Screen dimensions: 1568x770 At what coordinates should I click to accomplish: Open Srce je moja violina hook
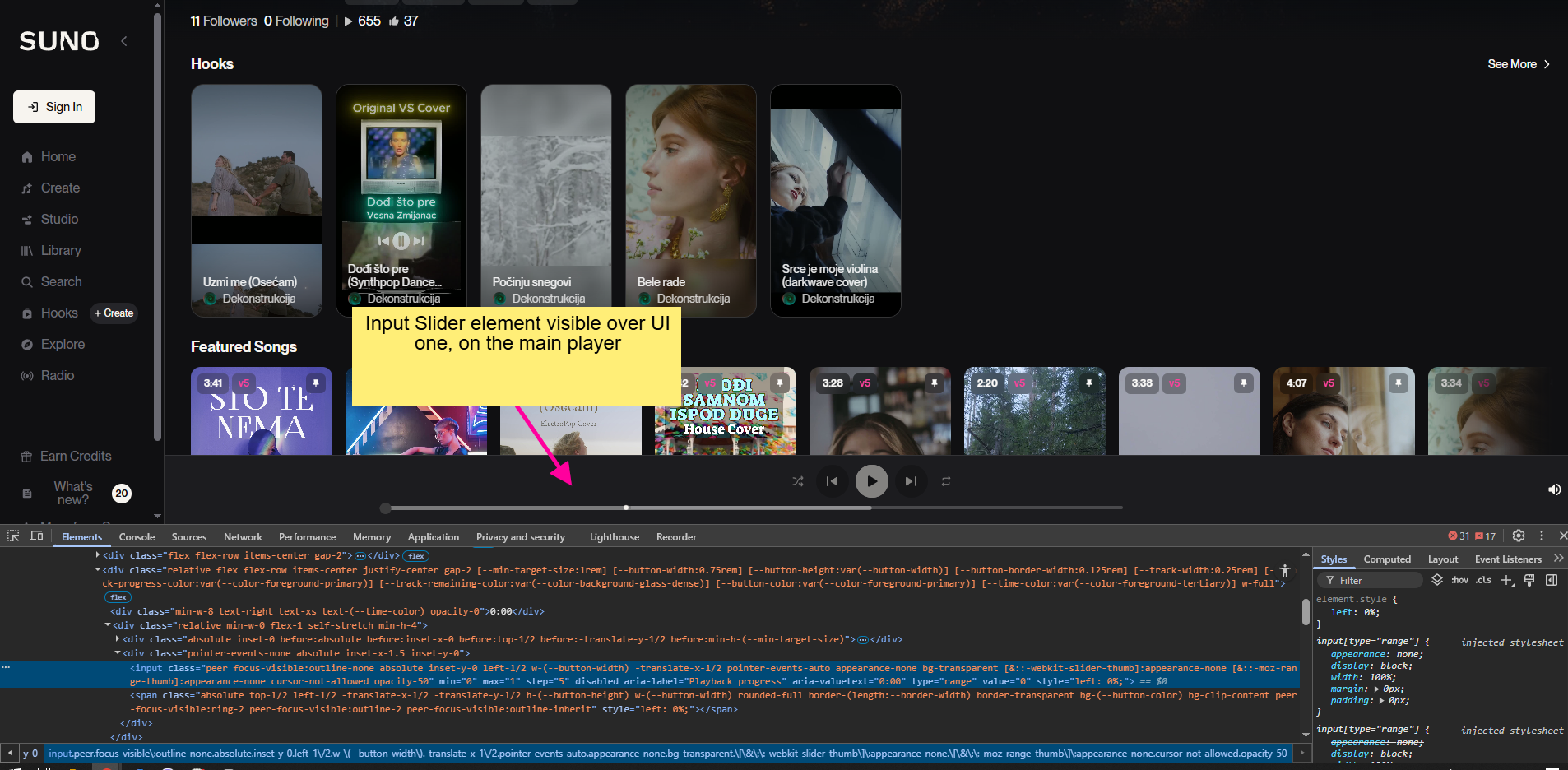point(836,201)
